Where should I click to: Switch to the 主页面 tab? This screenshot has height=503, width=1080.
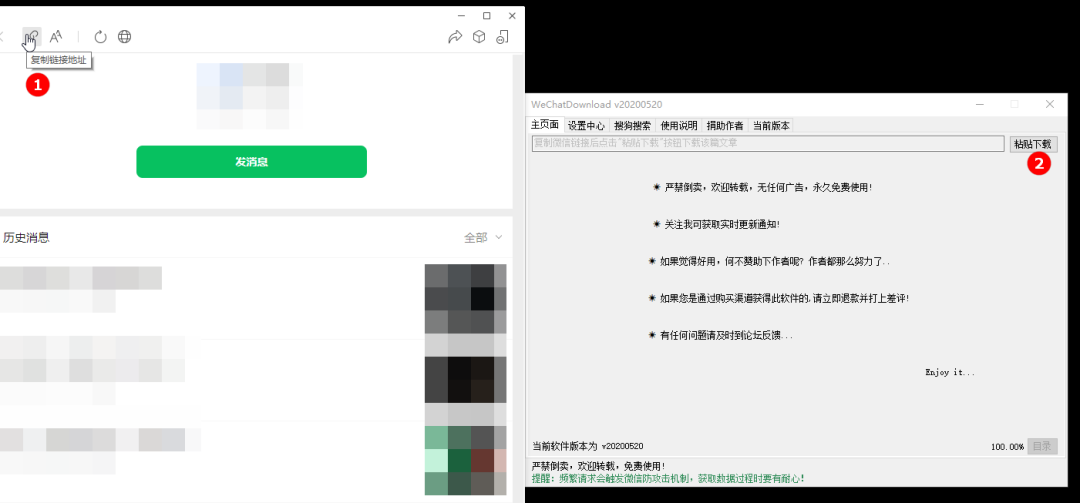545,125
